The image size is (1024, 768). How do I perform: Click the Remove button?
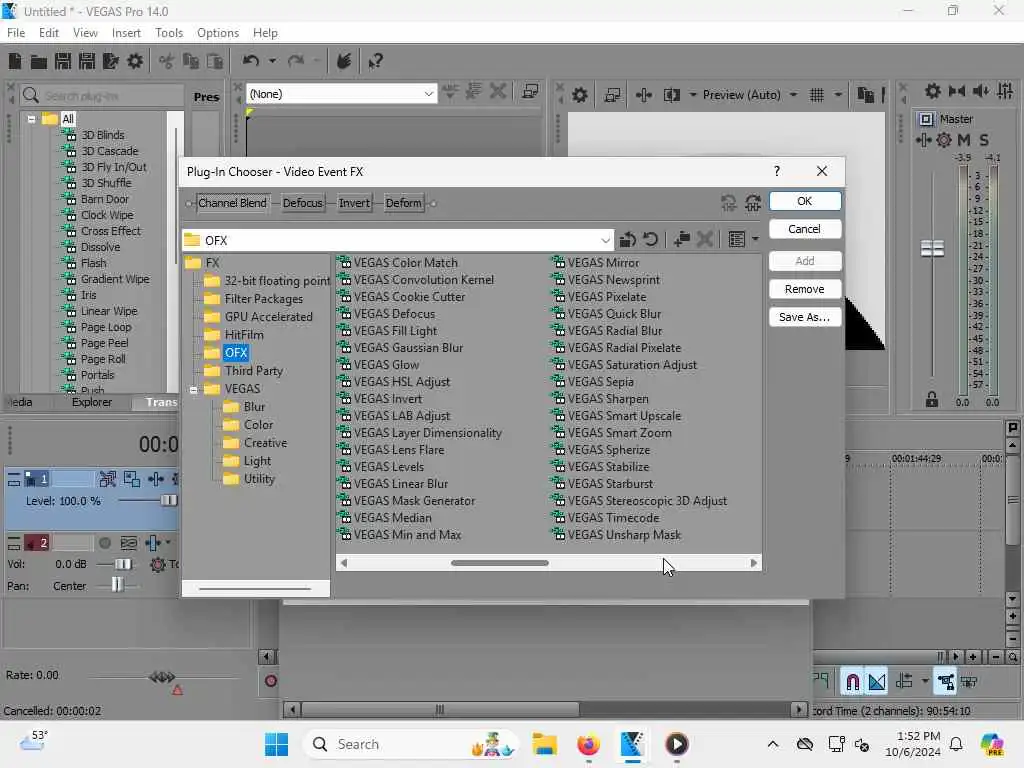tap(805, 289)
